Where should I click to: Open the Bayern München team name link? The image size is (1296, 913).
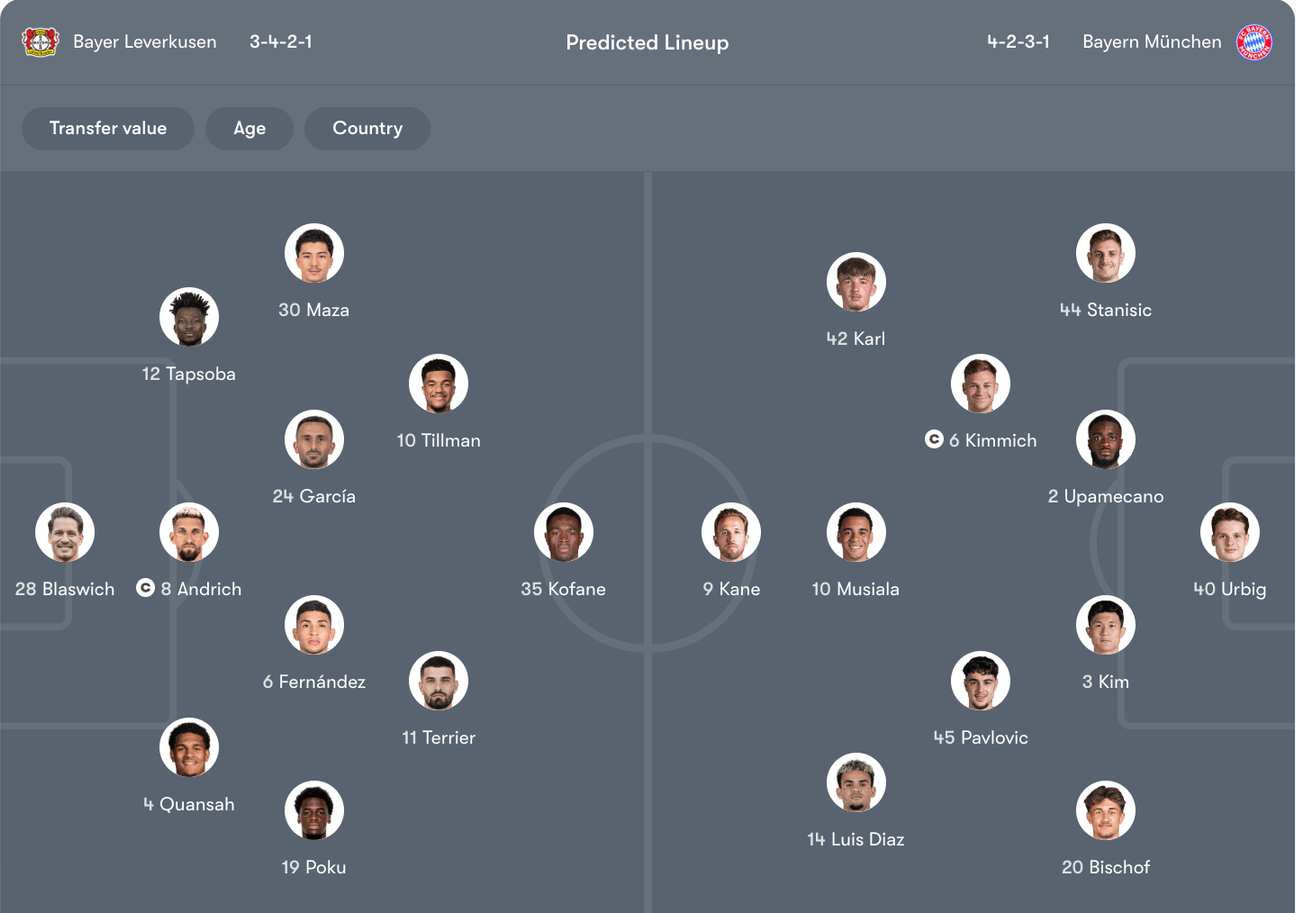coord(1151,42)
